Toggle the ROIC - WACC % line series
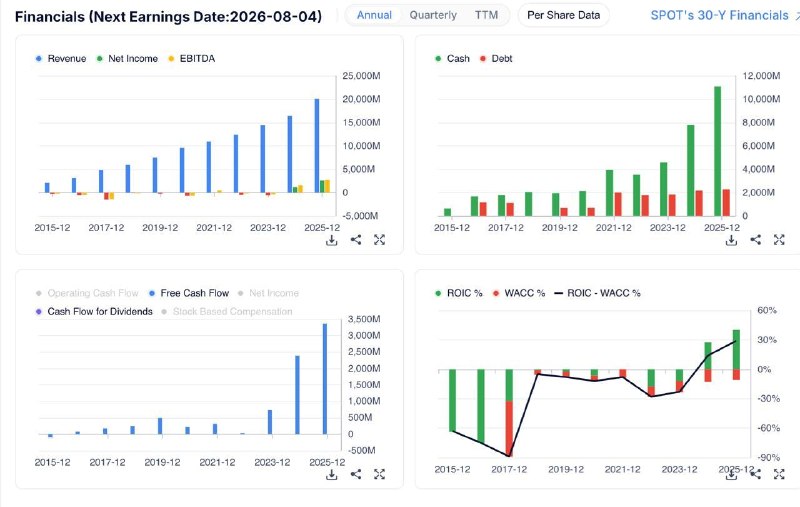This screenshot has height=507, width=800. (597, 293)
